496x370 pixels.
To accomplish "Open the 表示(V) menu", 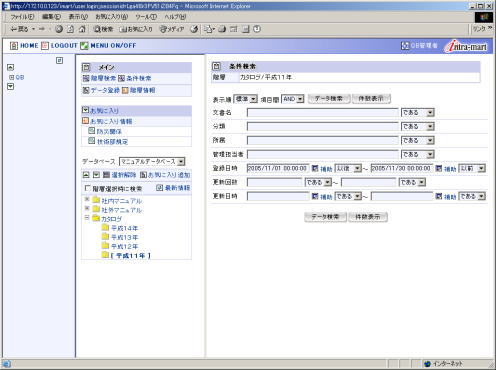I will 78,17.
